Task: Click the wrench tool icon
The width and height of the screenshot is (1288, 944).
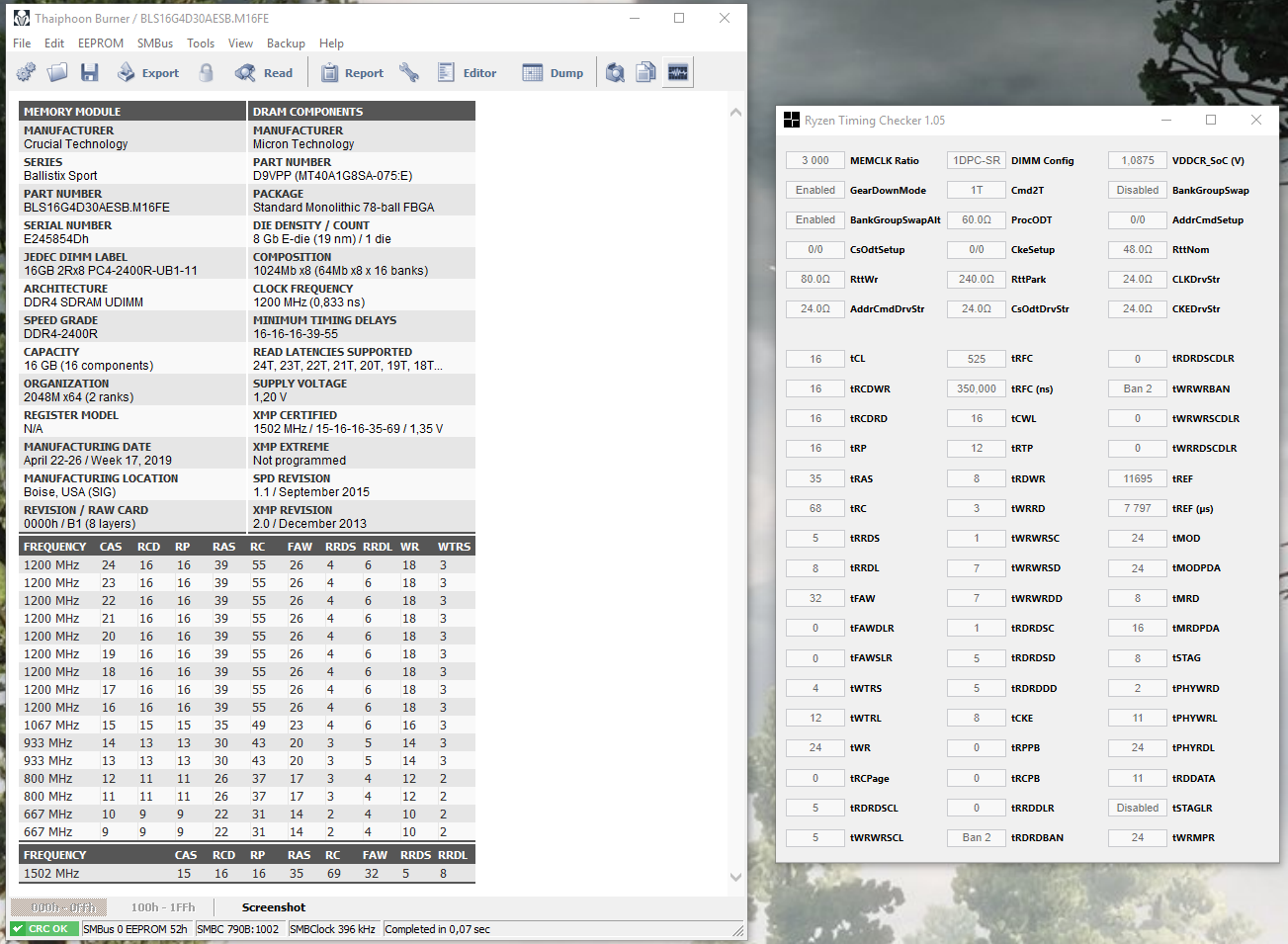Action: (409, 72)
